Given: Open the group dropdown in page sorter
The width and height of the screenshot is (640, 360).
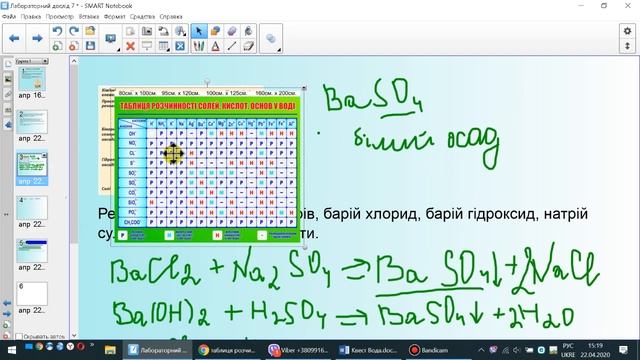Looking at the screenshot, I should coord(45,61).
